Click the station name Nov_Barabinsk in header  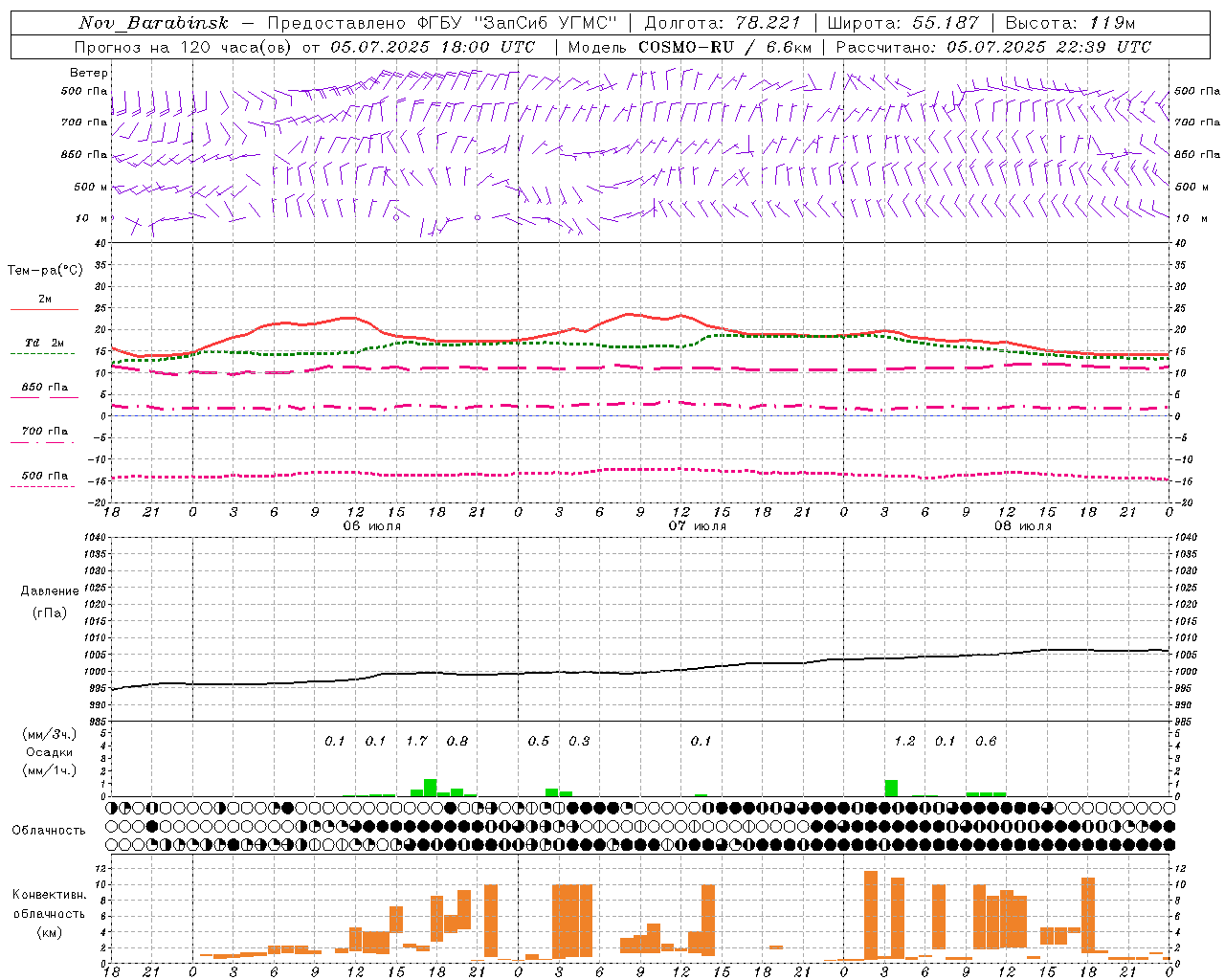click(x=153, y=23)
